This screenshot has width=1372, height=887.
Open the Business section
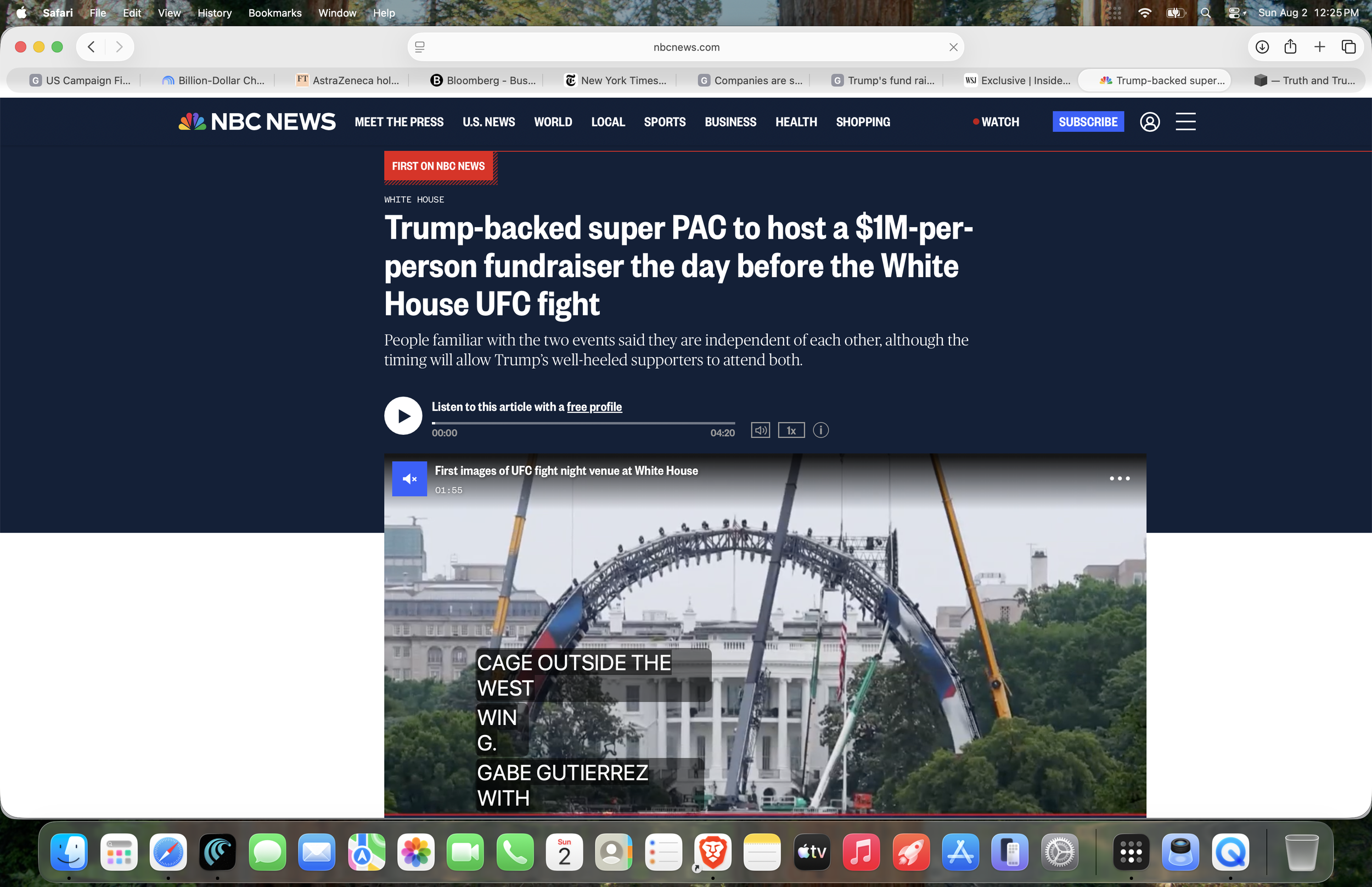(x=730, y=122)
